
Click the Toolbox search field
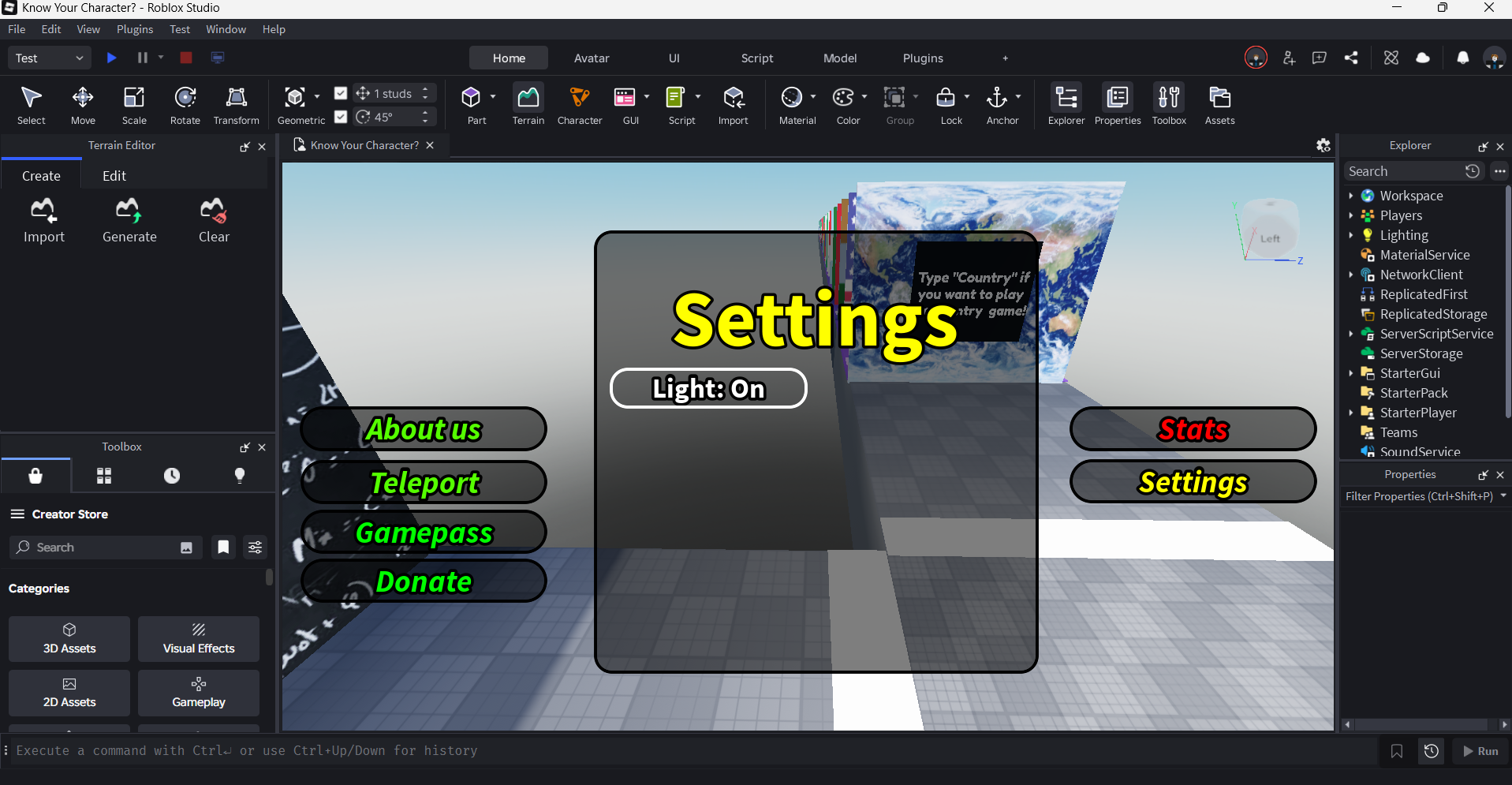click(x=106, y=548)
